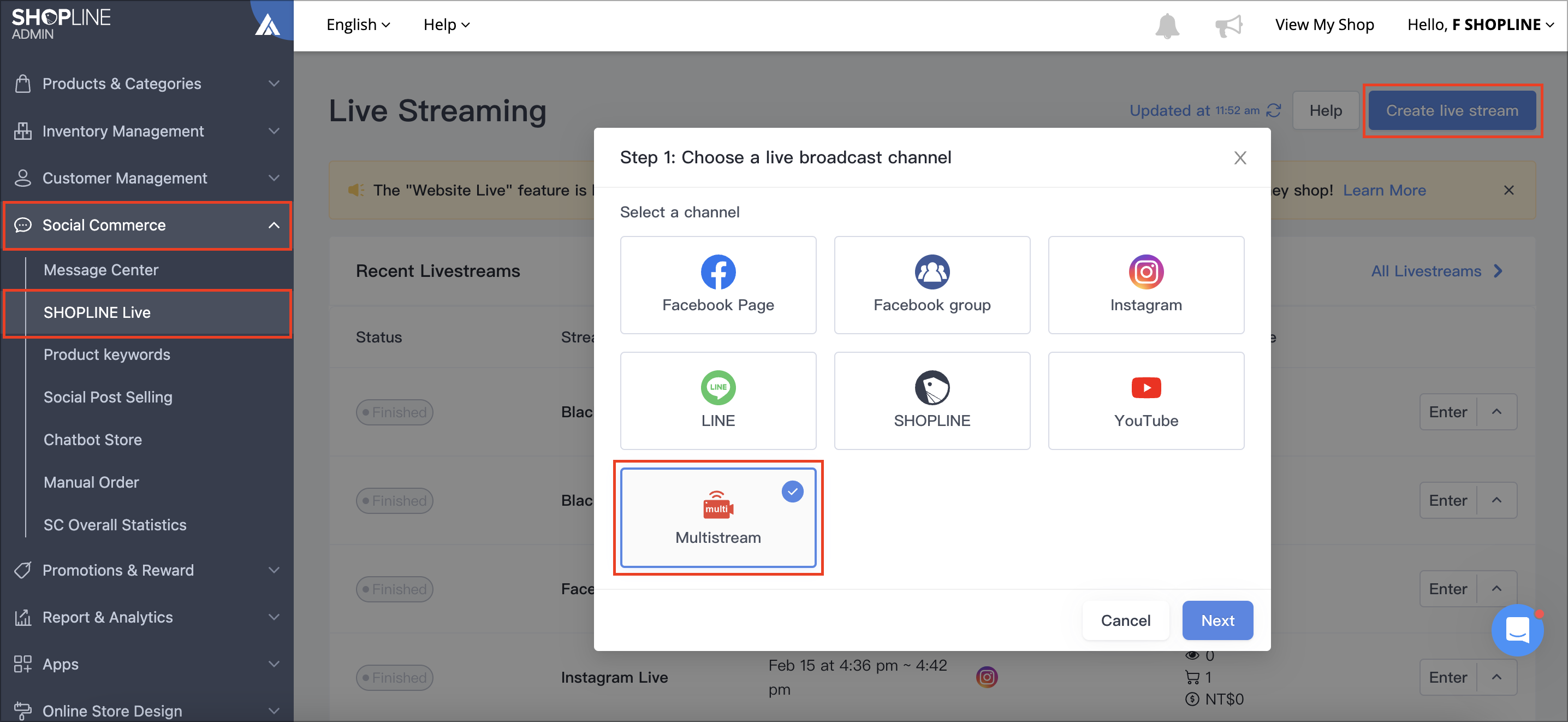Dismiss the Website Live banner
The image size is (1568, 722).
1508,190
